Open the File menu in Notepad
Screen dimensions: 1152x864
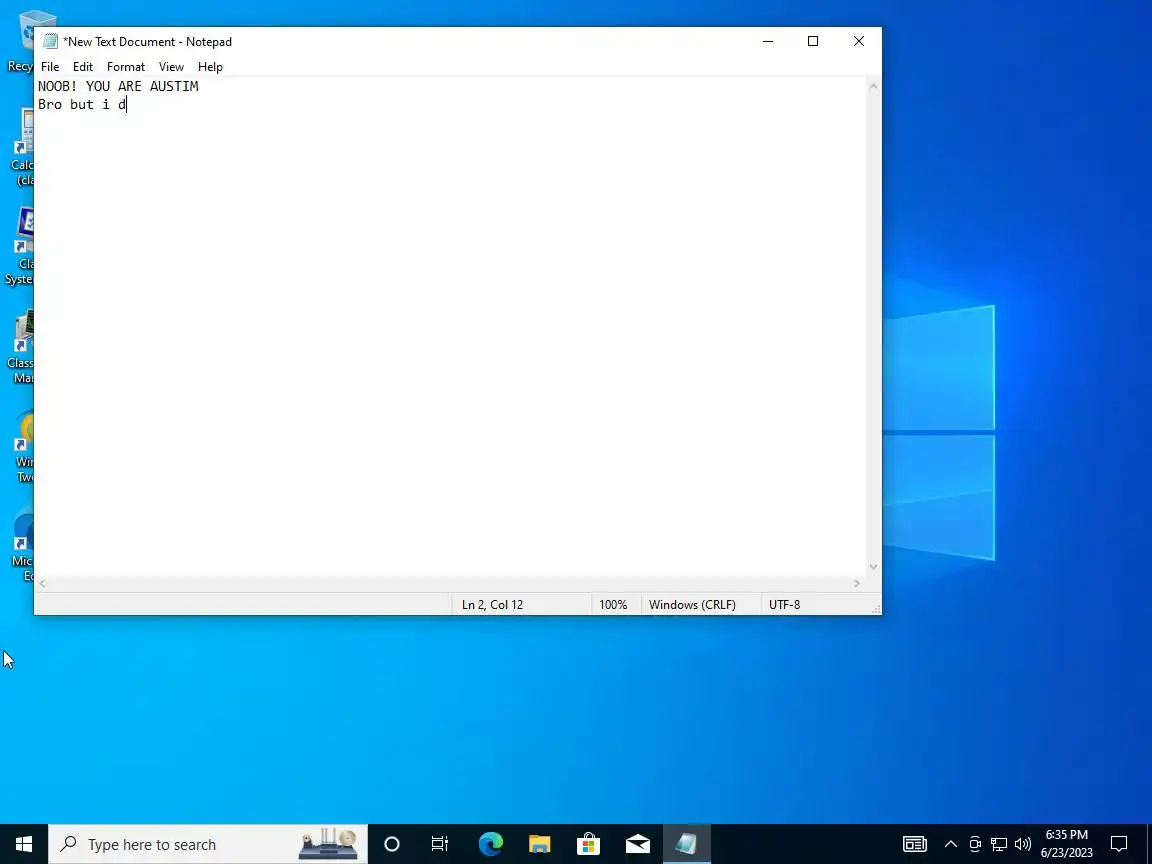click(x=50, y=67)
